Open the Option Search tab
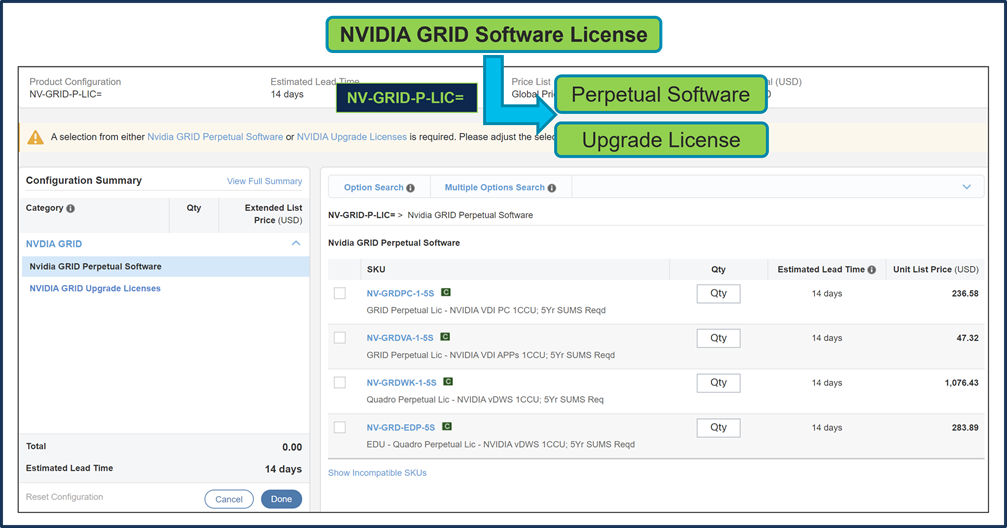The image size is (1007, 528). (x=379, y=188)
